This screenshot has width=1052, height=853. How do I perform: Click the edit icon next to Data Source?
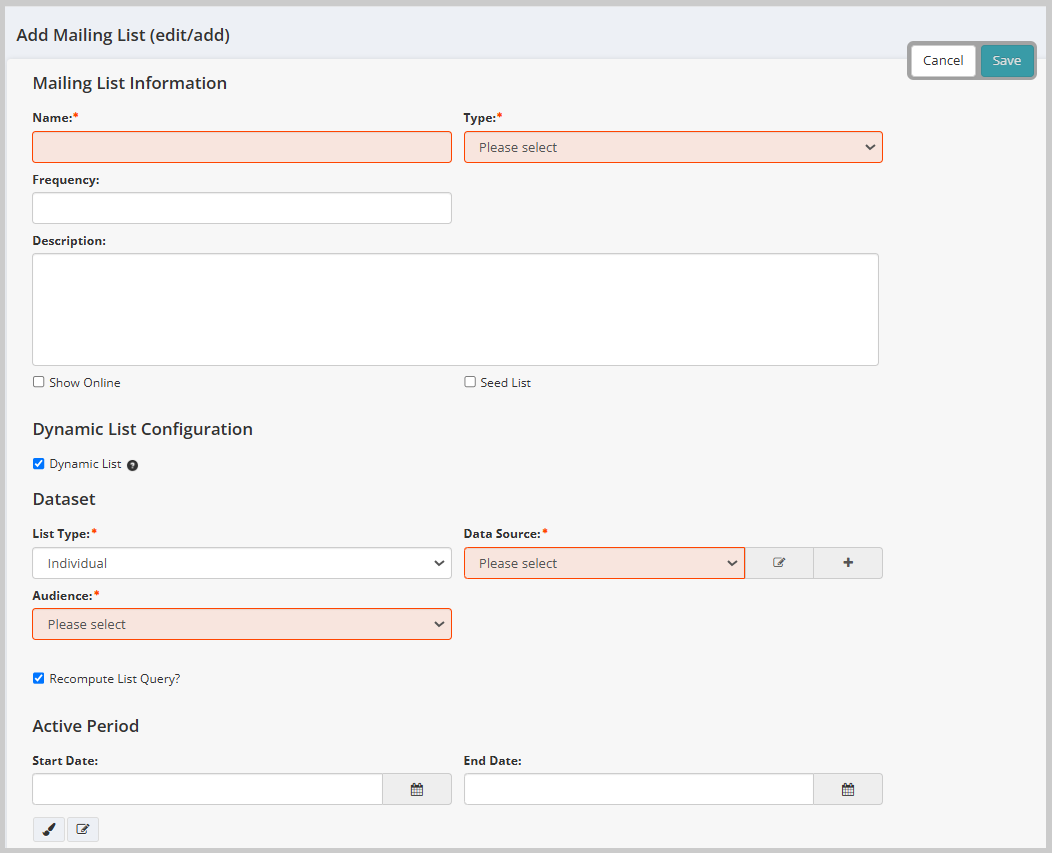[x=779, y=562]
